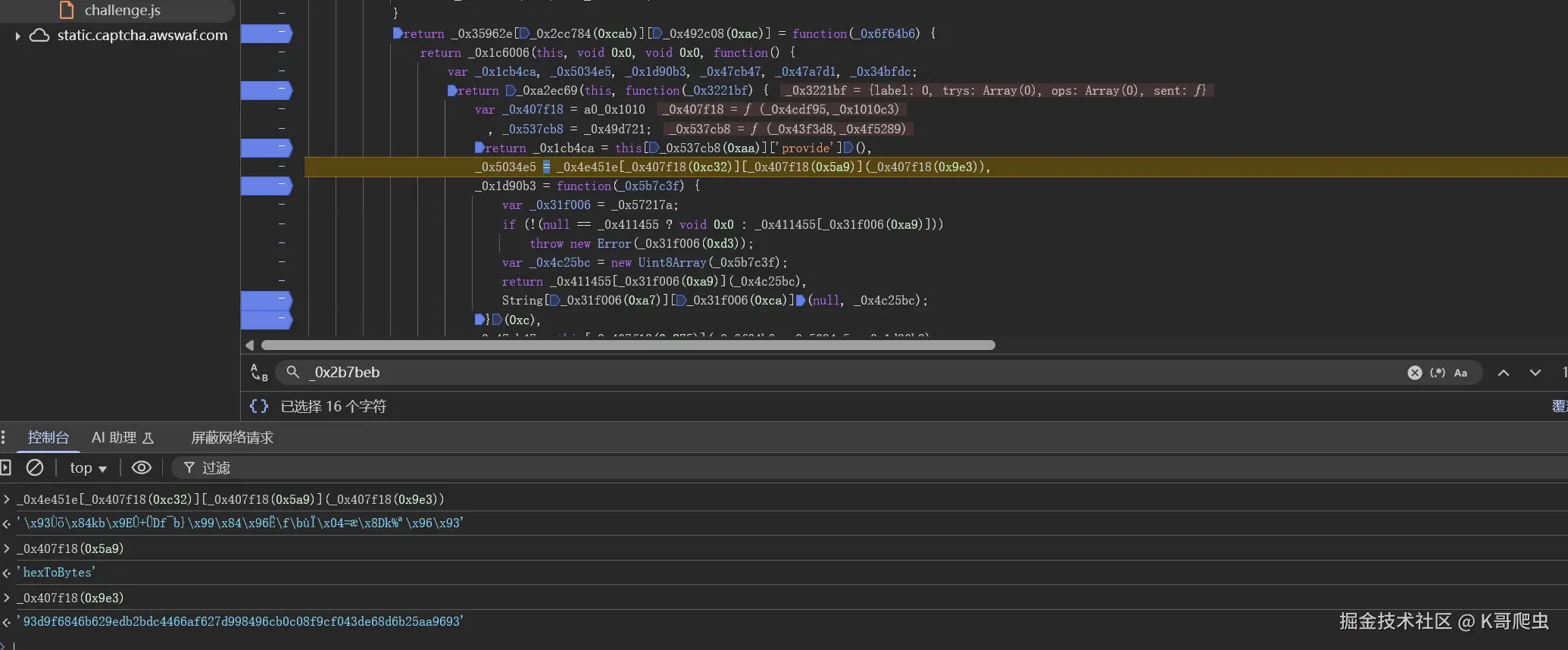The image size is (1568, 650).
Task: Click inline breakpoint marker before _0x492c08(0xac)
Action: [x=657, y=33]
